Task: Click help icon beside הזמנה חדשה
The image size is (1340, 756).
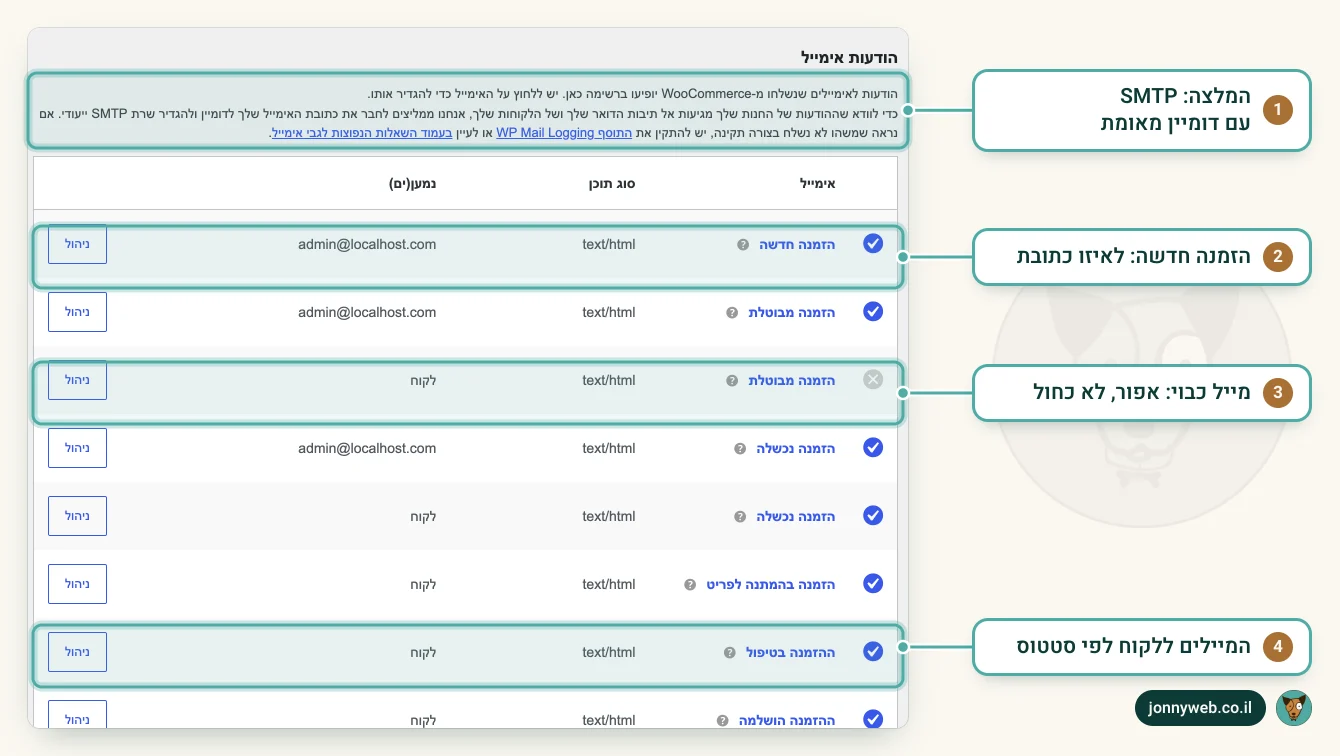Action: pyautogui.click(x=743, y=244)
